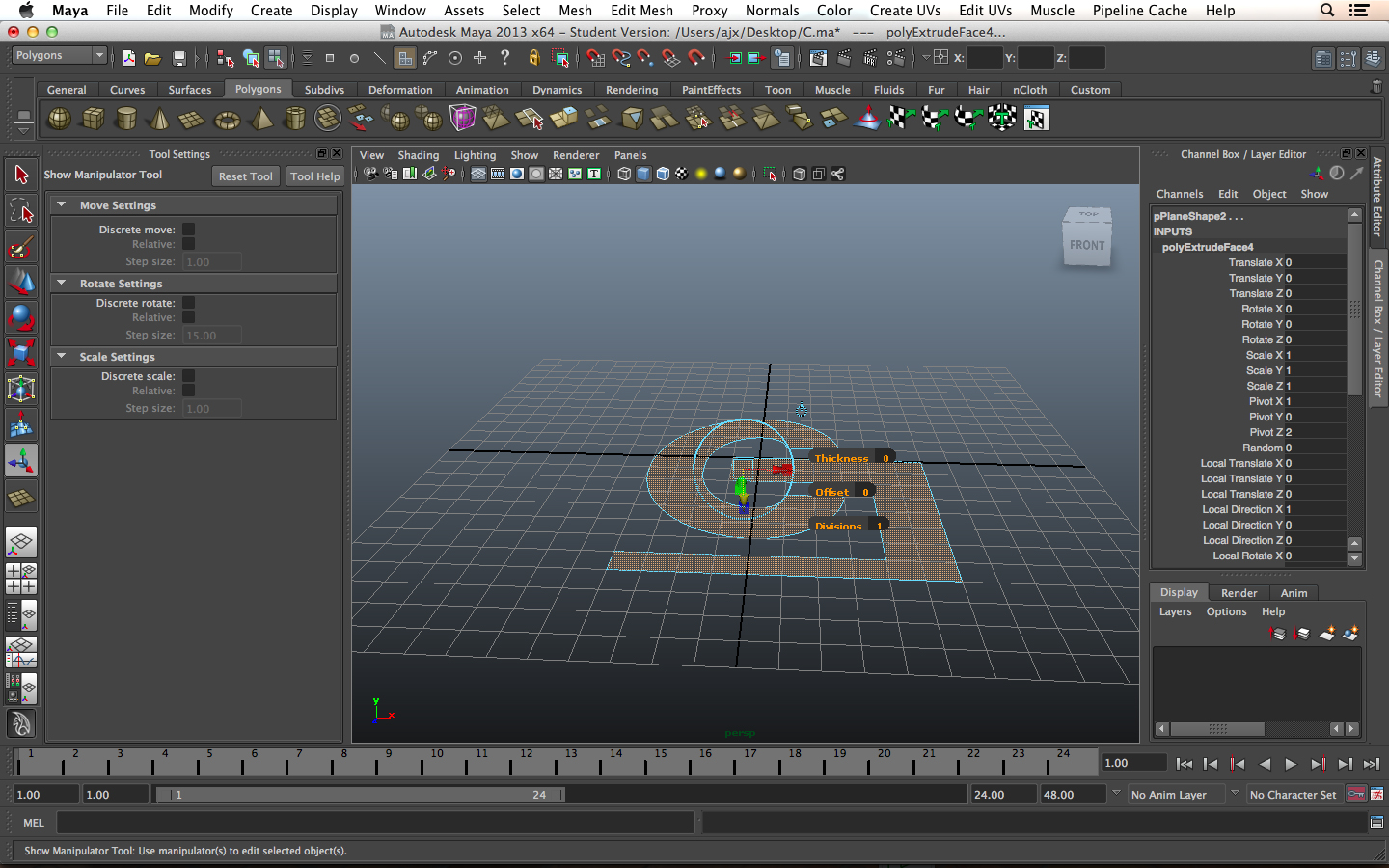Collapse the Rotate Settings section
The height and width of the screenshot is (868, 1389).
(62, 284)
